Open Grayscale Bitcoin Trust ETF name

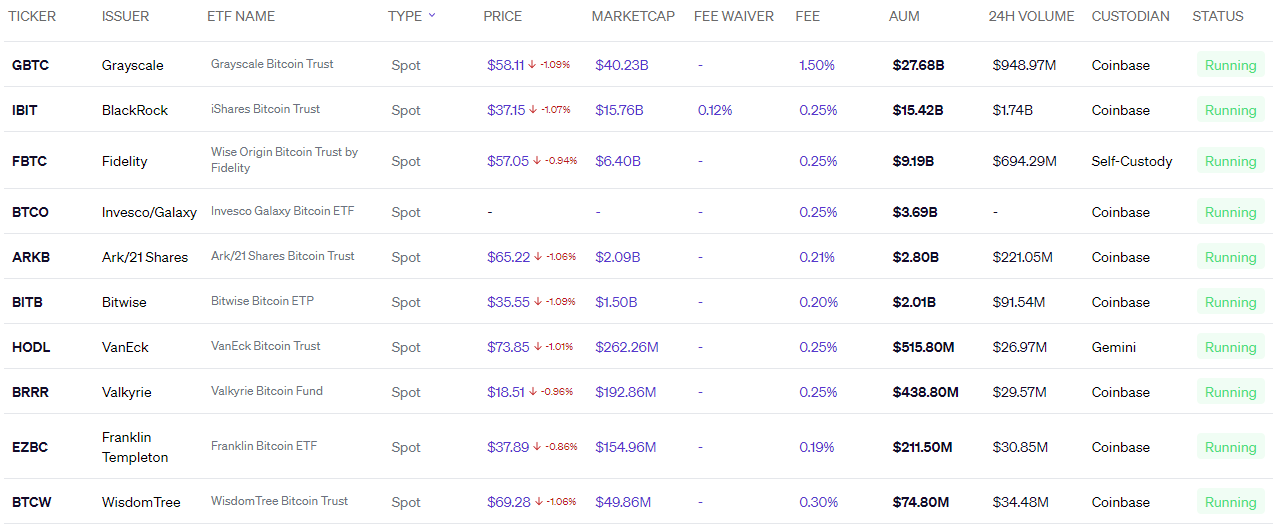[272, 64]
